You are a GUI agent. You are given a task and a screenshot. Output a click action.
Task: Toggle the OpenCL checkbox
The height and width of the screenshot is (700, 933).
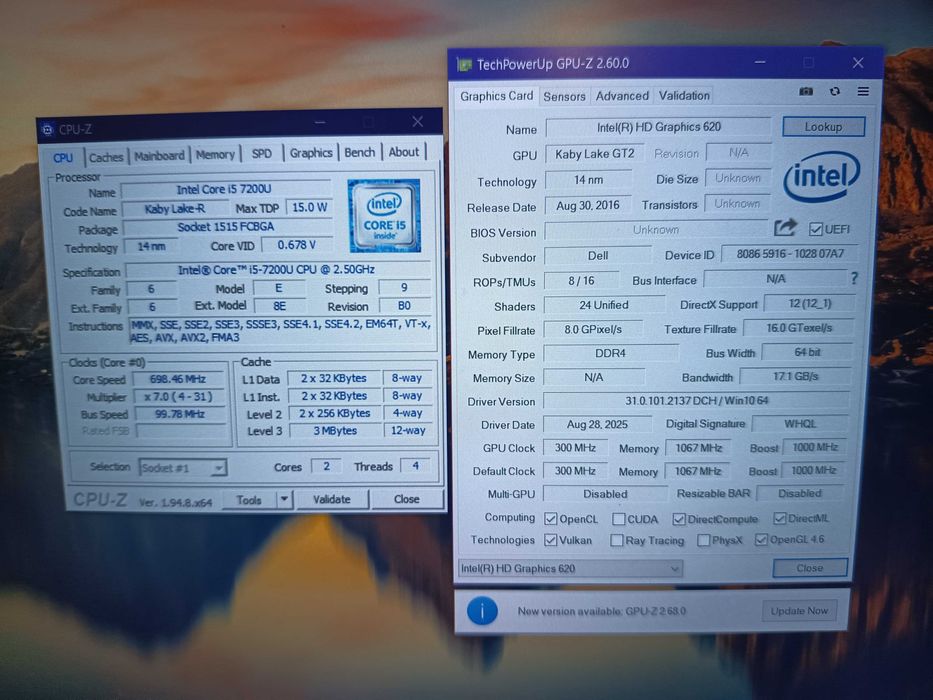click(x=551, y=518)
